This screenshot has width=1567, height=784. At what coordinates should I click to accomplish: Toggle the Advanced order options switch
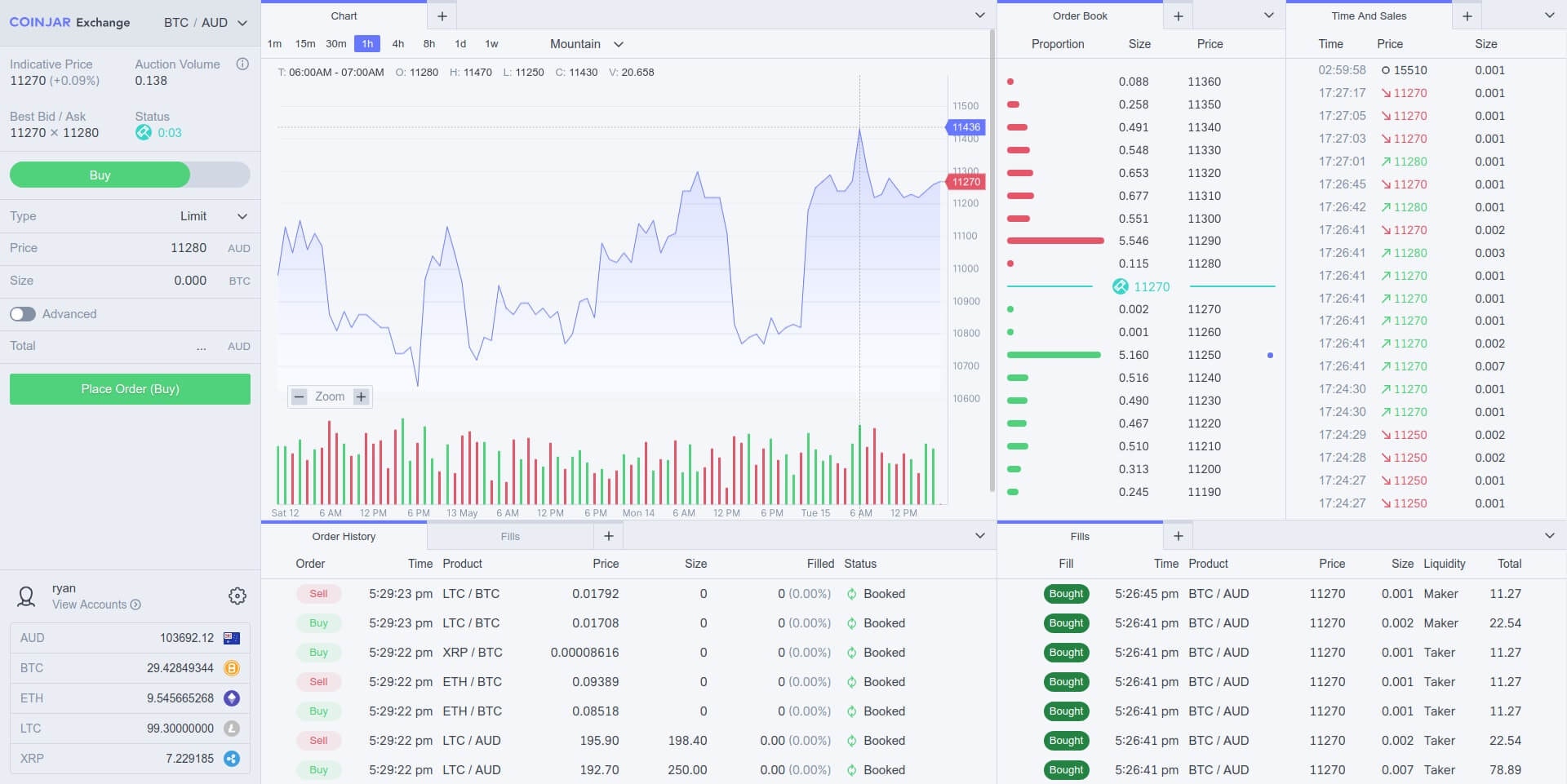tap(23, 314)
